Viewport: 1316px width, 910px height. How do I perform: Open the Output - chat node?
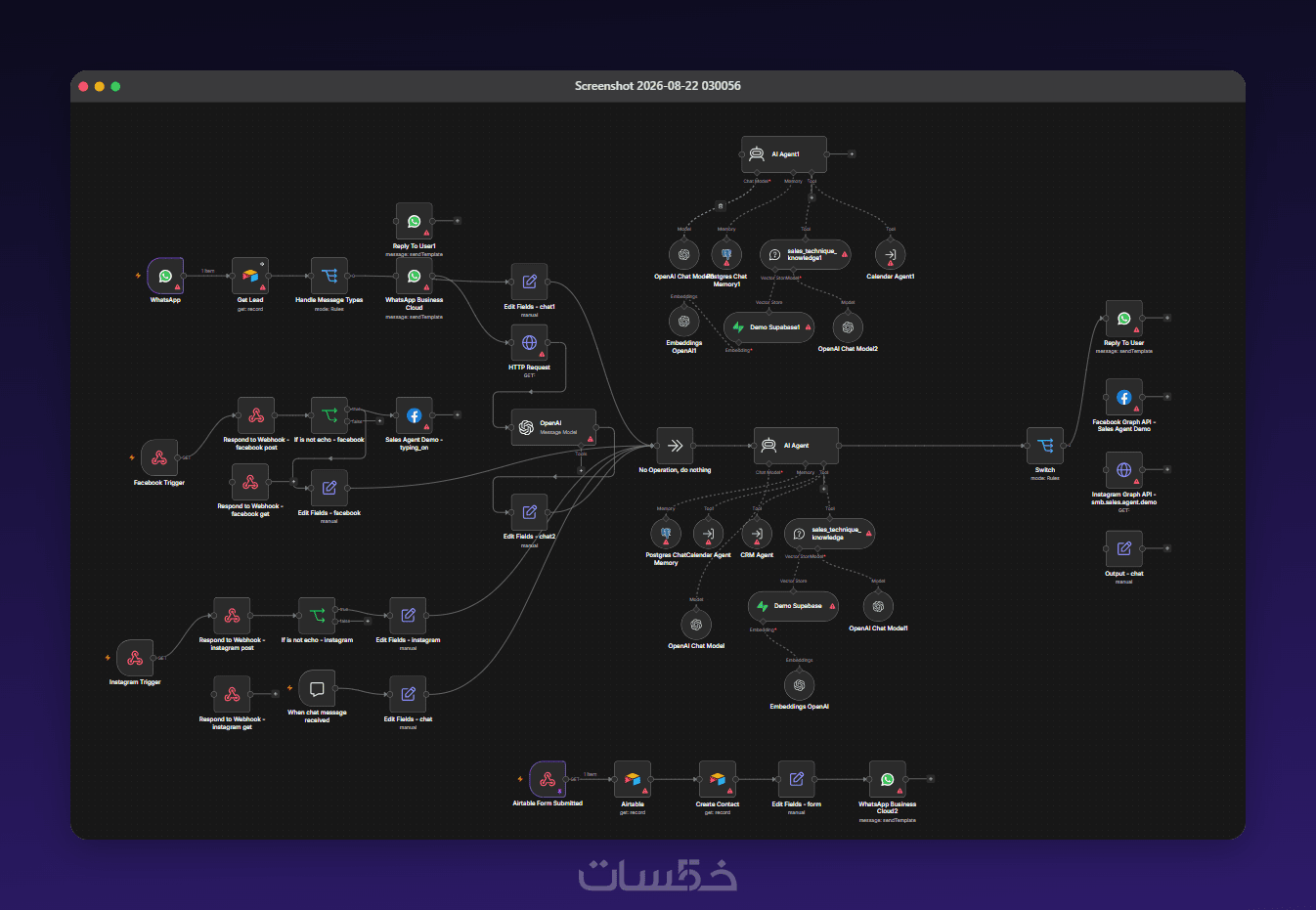tap(1124, 548)
